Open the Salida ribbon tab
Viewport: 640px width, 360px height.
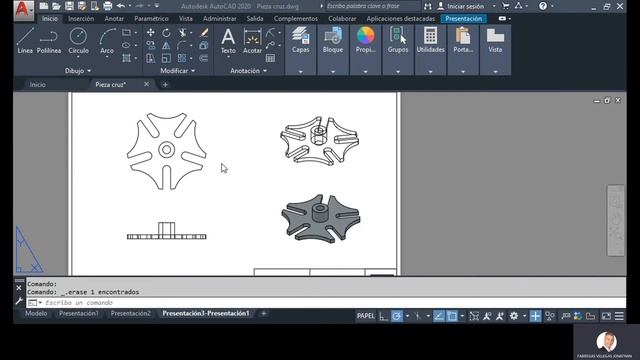pyautogui.click(x=255, y=19)
